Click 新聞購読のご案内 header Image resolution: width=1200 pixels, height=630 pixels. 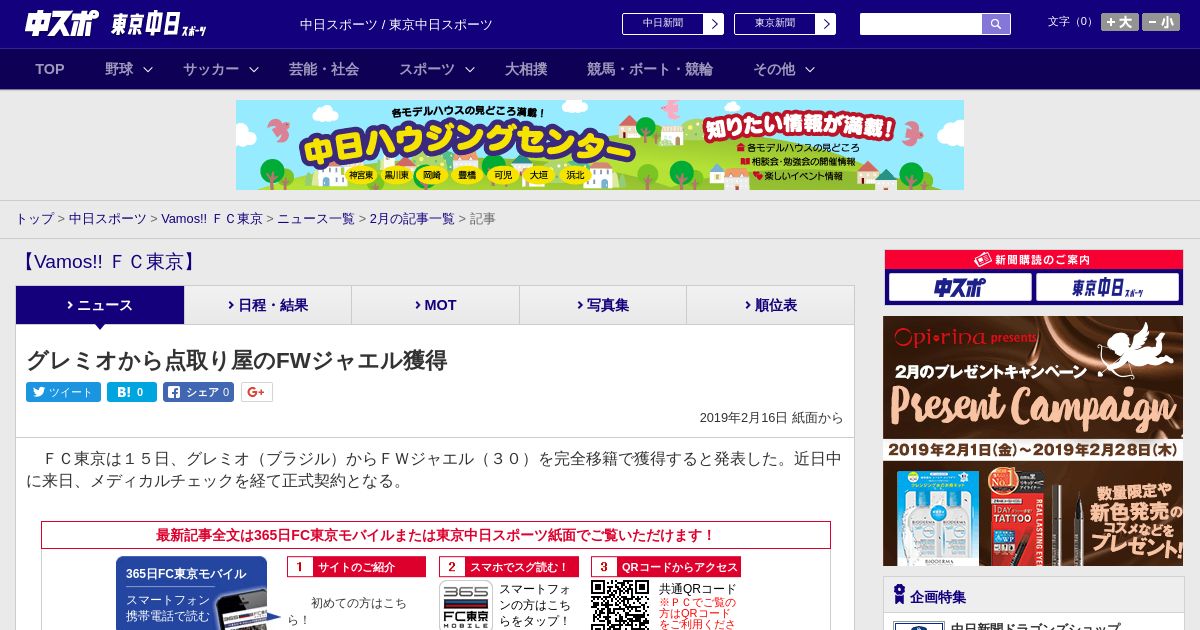point(1033,260)
